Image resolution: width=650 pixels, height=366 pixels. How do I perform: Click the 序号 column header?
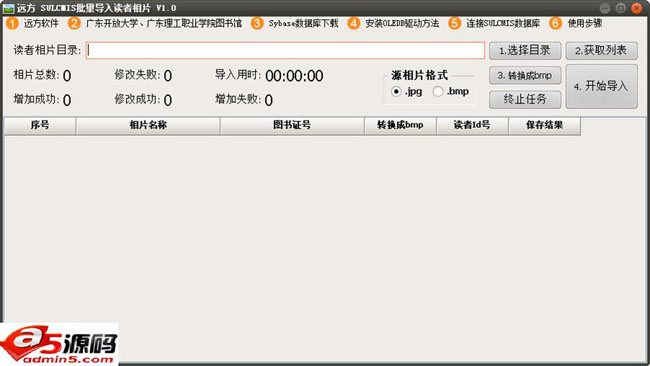point(40,126)
